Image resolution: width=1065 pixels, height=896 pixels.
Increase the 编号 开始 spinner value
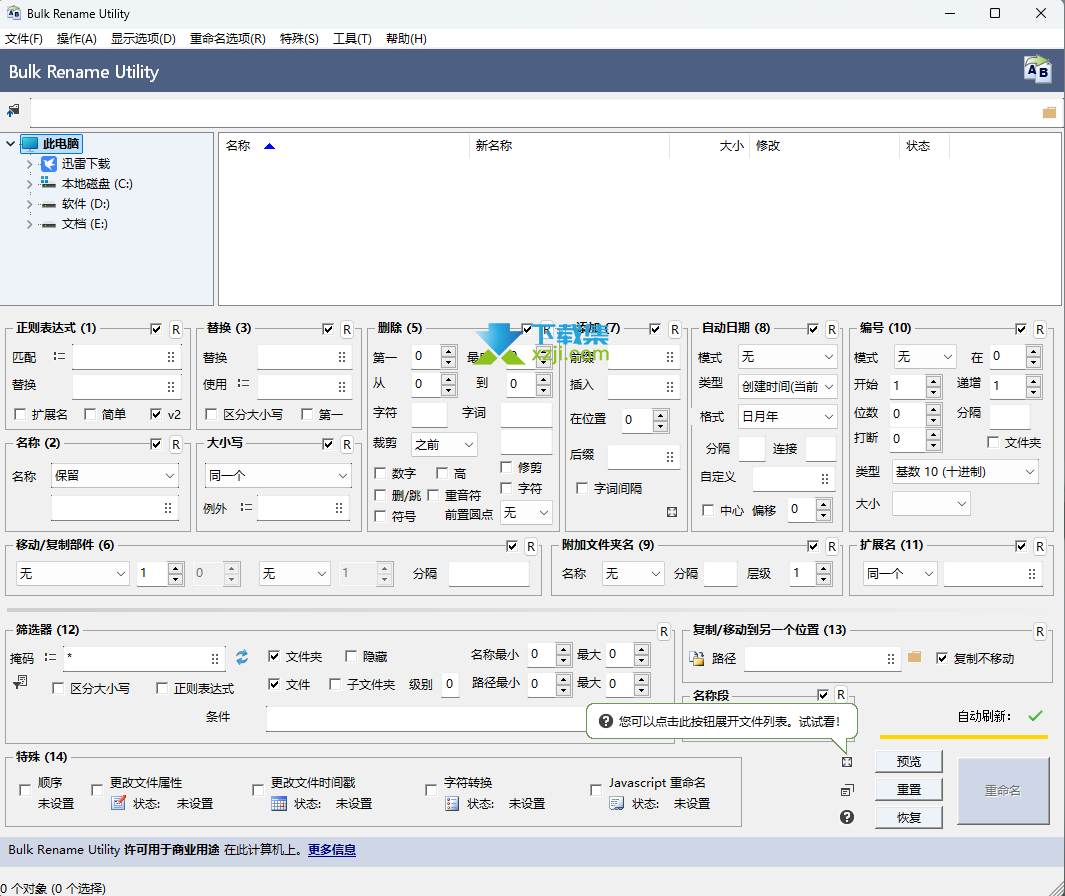click(x=934, y=380)
